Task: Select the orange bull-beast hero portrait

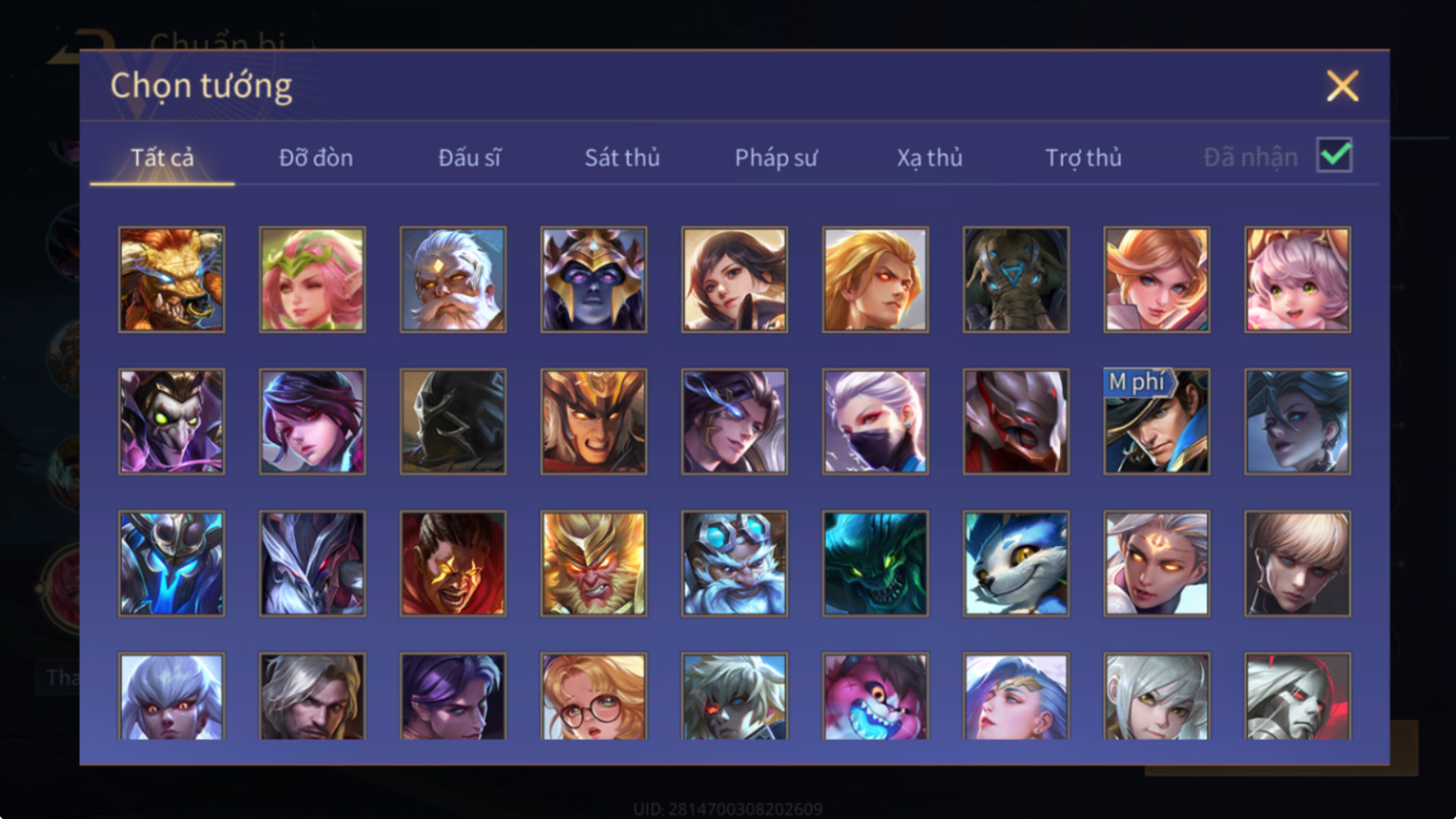Action: (x=171, y=280)
